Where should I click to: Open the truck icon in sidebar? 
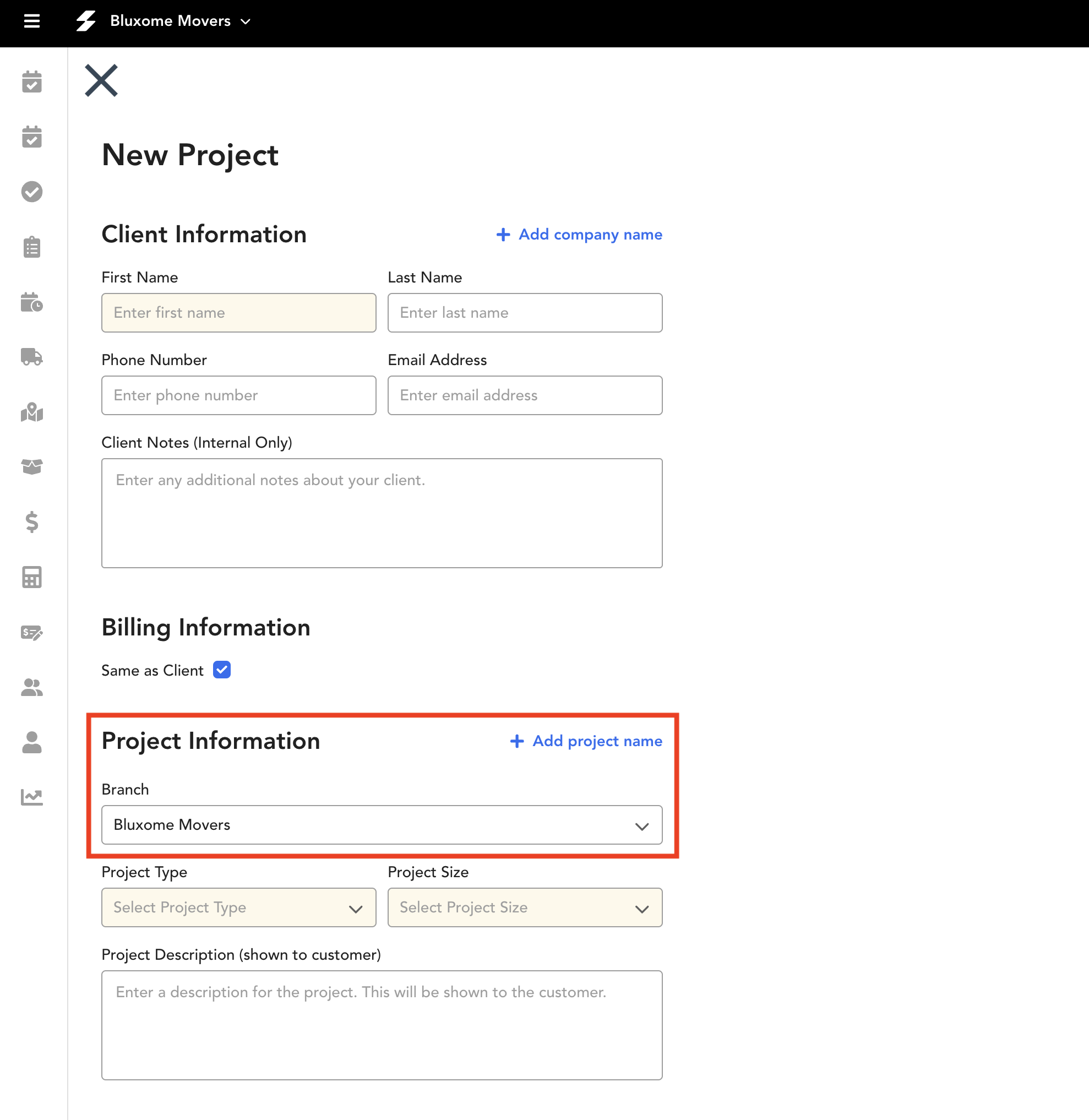tap(32, 357)
